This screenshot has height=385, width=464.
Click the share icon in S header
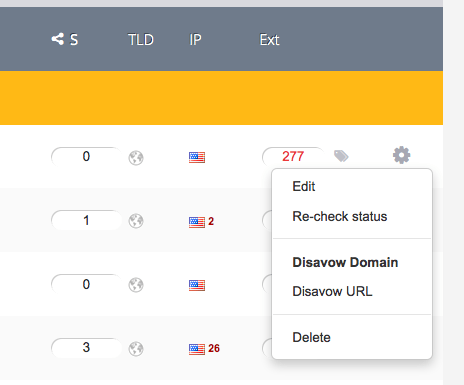pyautogui.click(x=58, y=39)
